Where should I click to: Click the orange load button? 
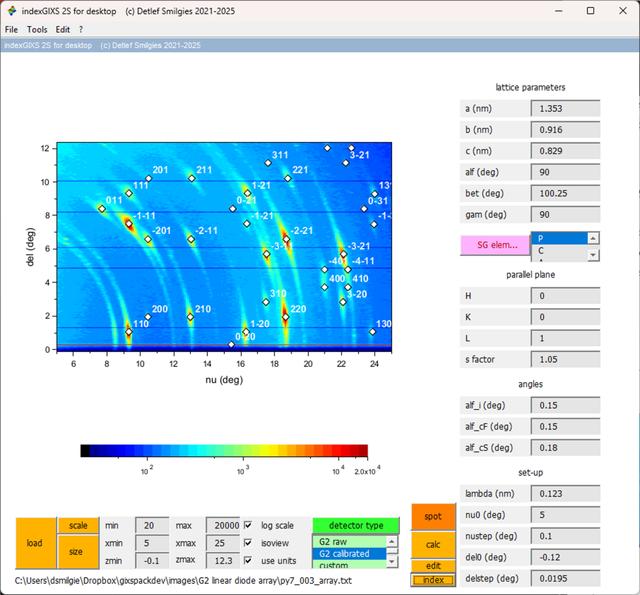pos(36,543)
